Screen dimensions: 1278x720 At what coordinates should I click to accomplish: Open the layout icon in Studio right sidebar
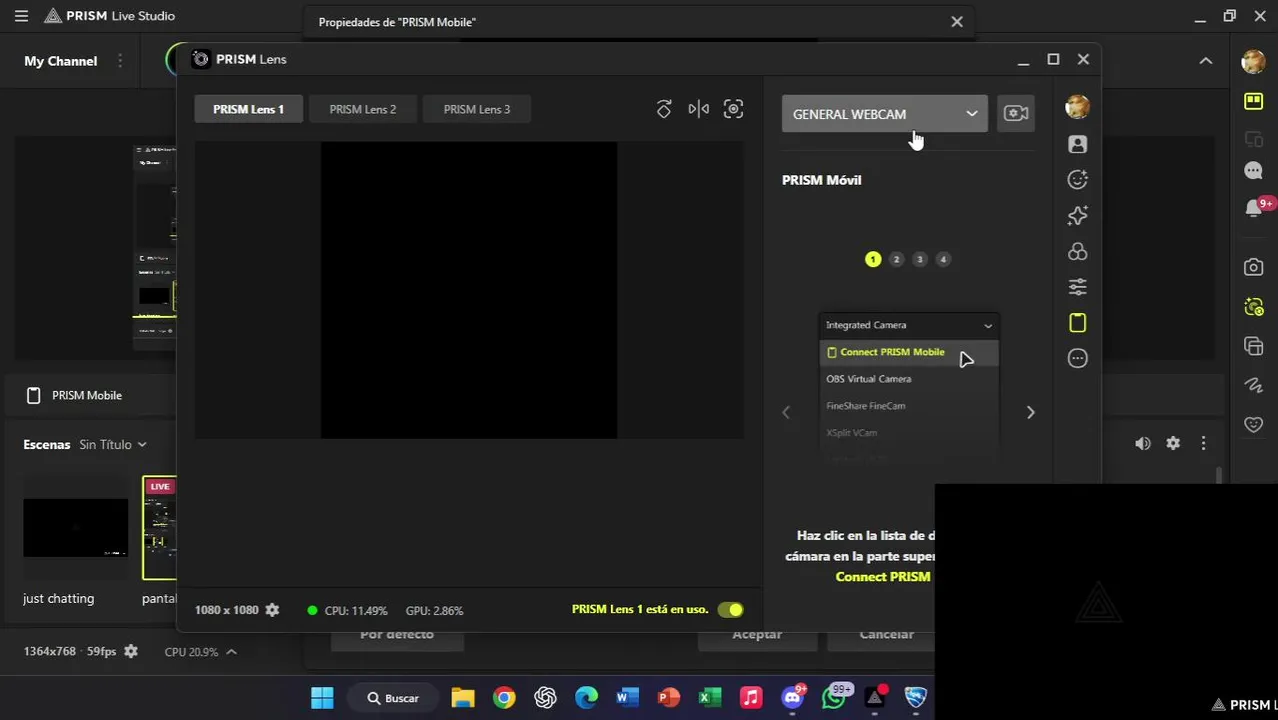[1253, 101]
